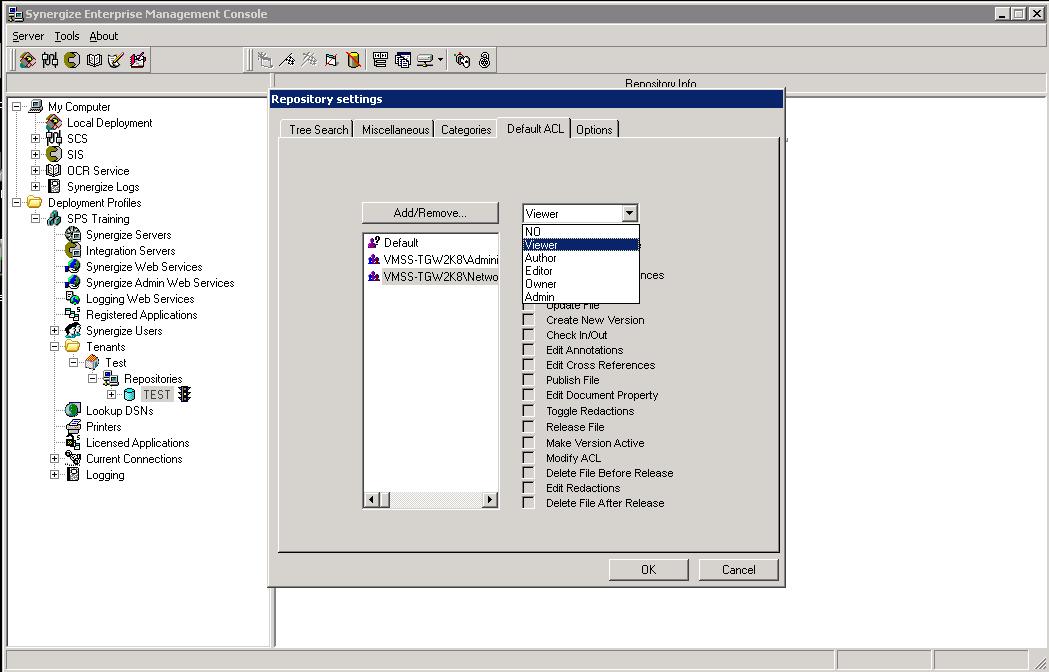The width and height of the screenshot is (1049, 672).
Task: Open the Tools menu
Action: click(x=67, y=36)
